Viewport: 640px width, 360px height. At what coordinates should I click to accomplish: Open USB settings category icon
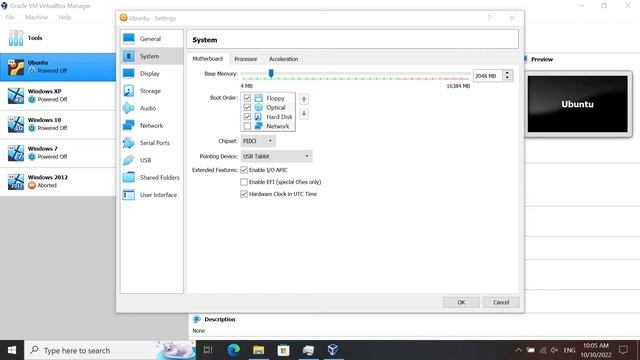129,160
